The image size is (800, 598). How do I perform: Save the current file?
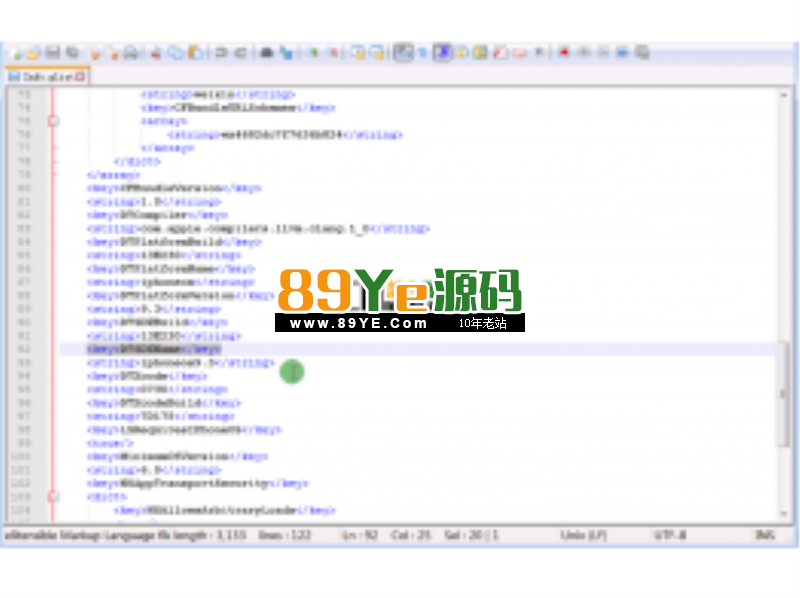click(x=53, y=53)
